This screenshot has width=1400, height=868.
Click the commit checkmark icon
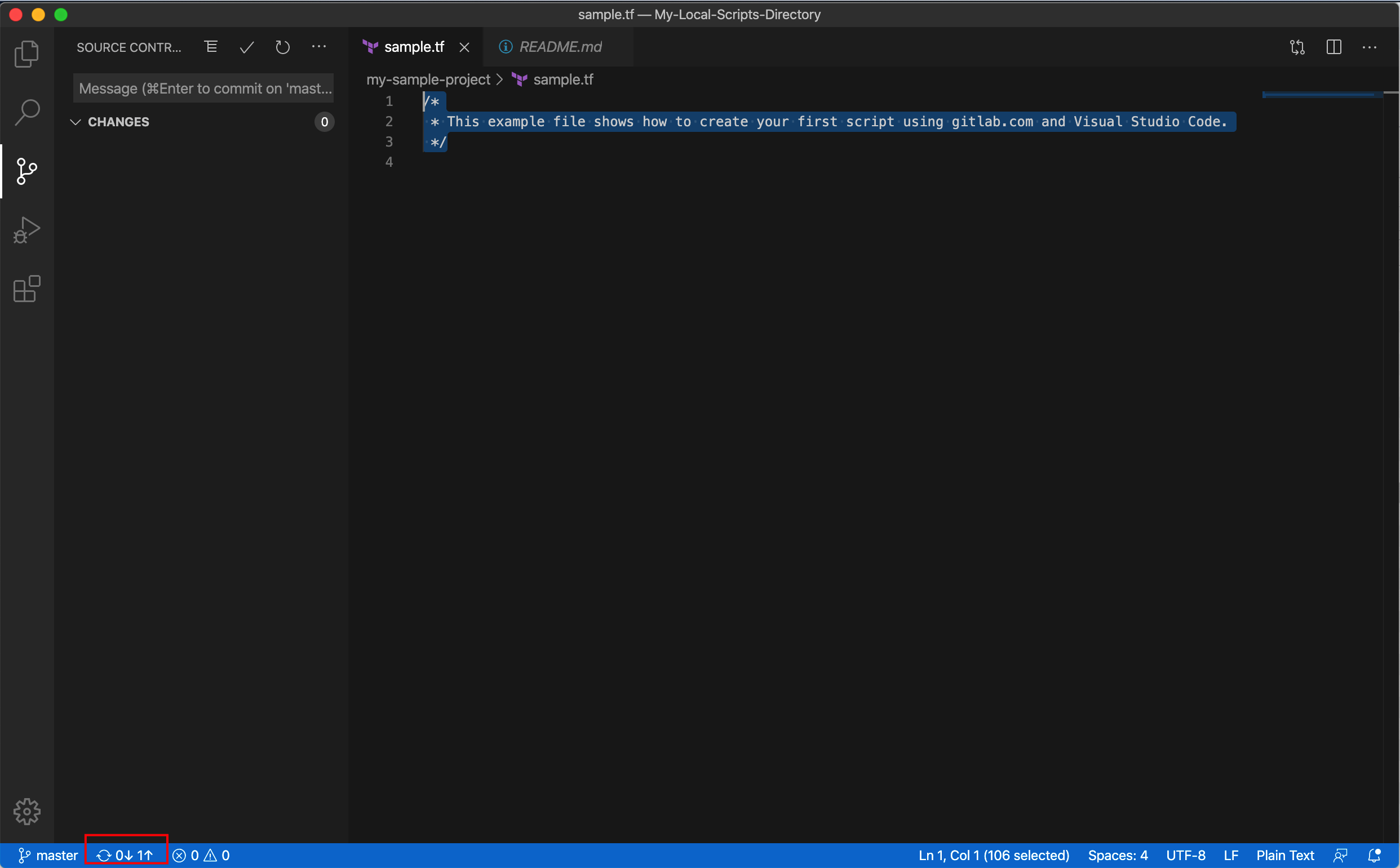(247, 47)
